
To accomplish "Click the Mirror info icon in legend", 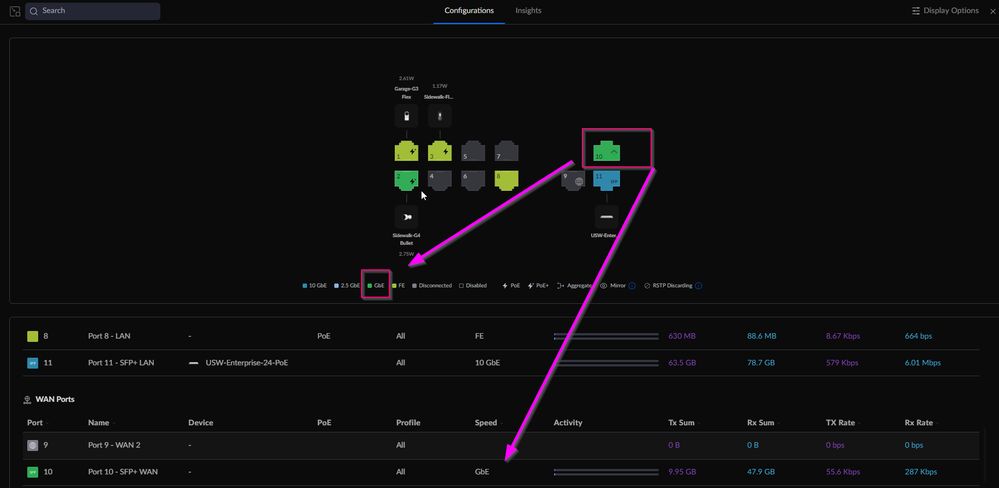I will click(x=632, y=285).
